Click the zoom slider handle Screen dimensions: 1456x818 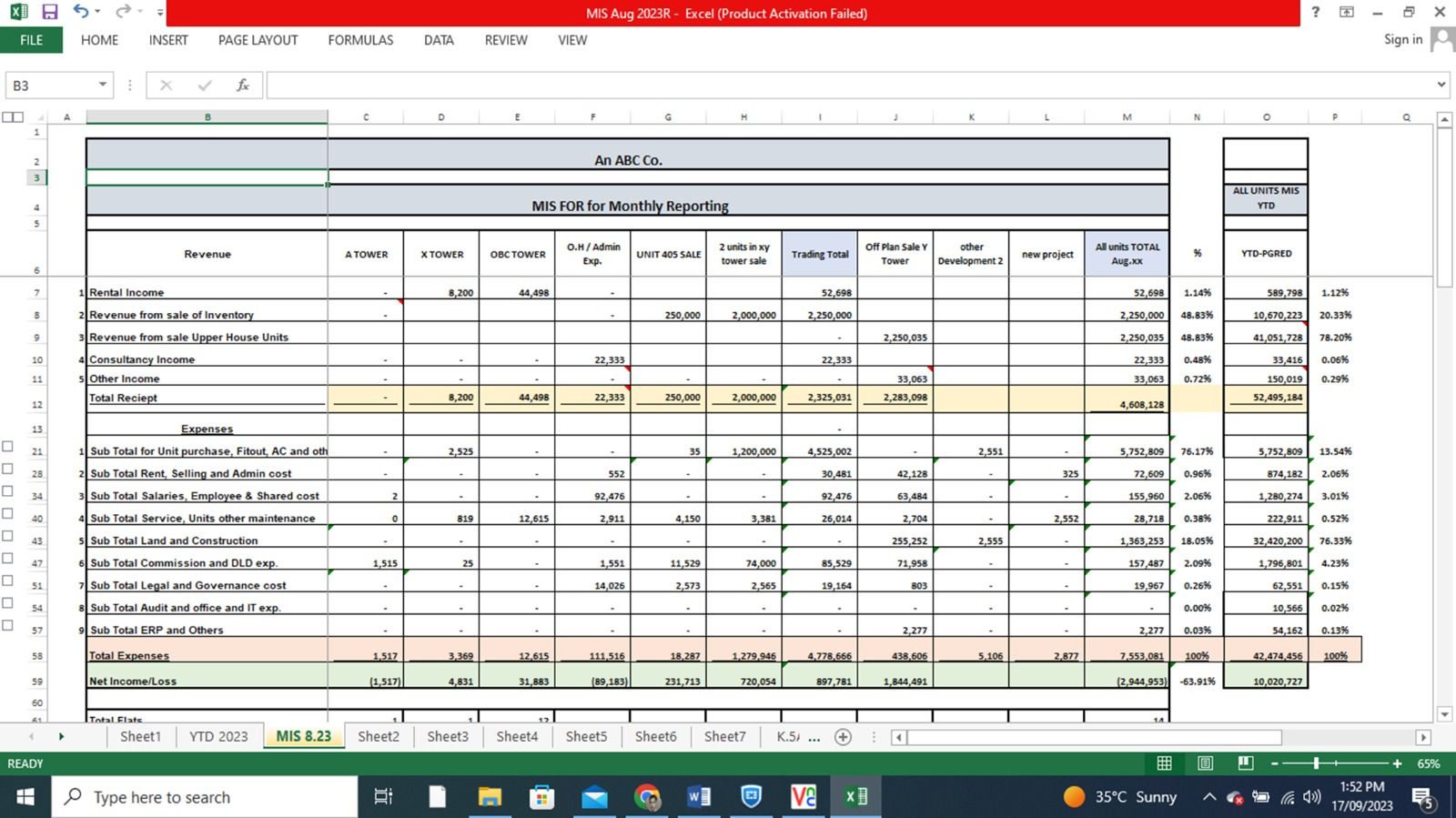(x=1316, y=763)
